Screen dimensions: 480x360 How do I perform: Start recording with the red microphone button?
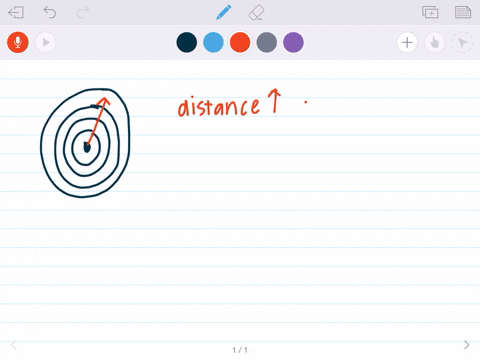tap(18, 42)
